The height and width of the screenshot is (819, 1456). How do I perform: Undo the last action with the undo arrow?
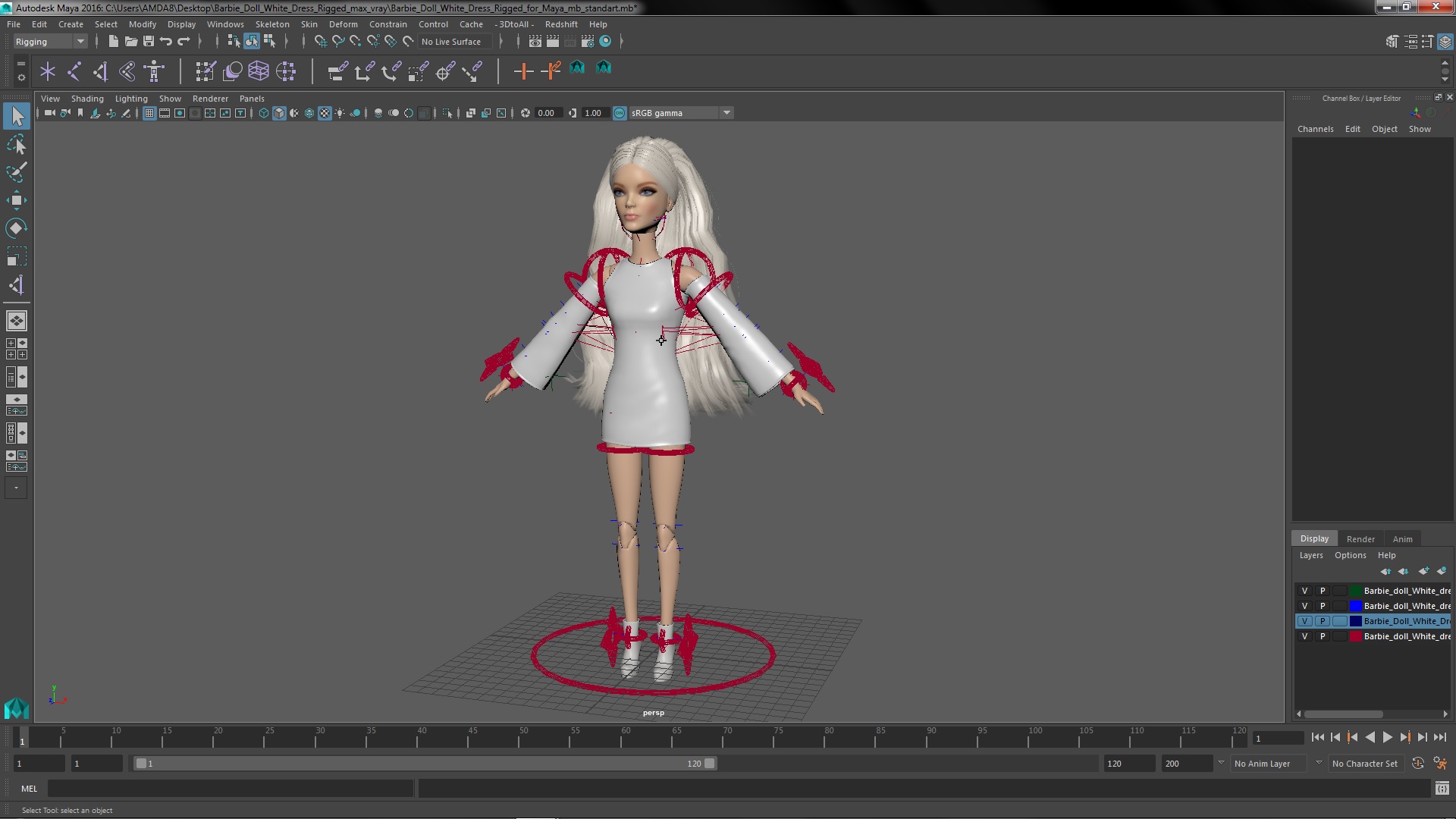point(166,42)
